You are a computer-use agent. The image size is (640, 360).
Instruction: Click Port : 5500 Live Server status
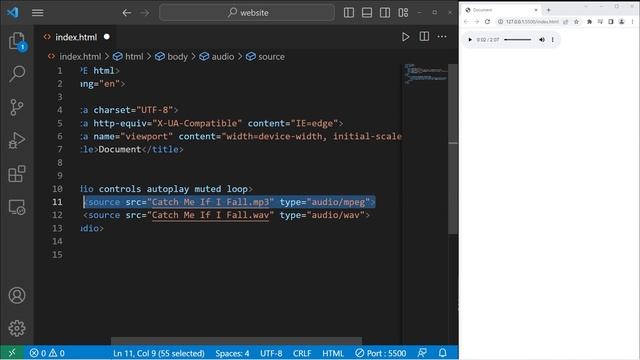380,353
